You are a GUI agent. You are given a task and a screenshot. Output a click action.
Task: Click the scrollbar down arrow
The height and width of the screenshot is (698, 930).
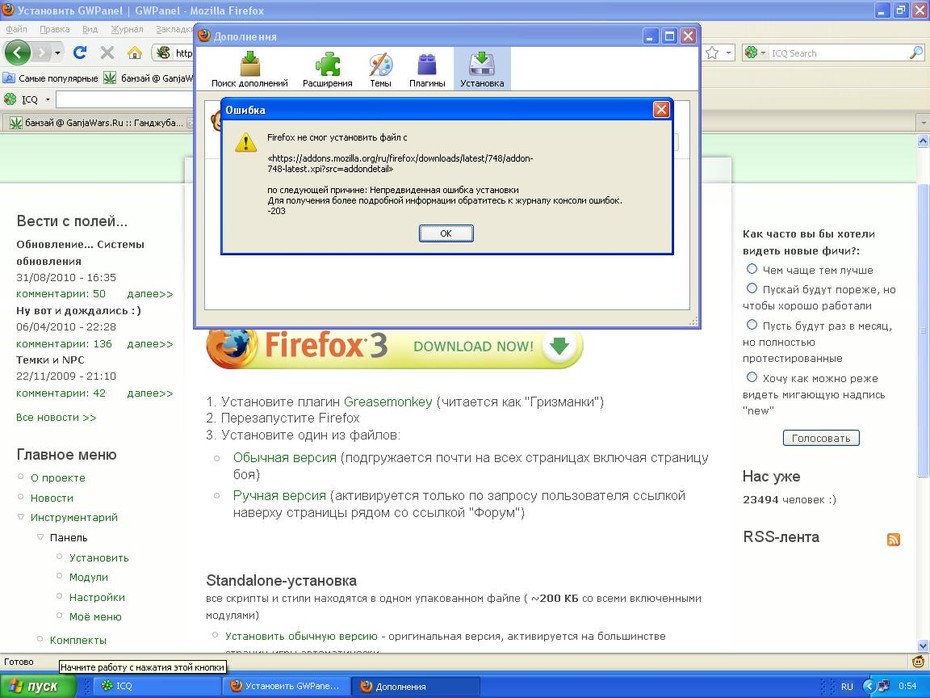click(923, 646)
